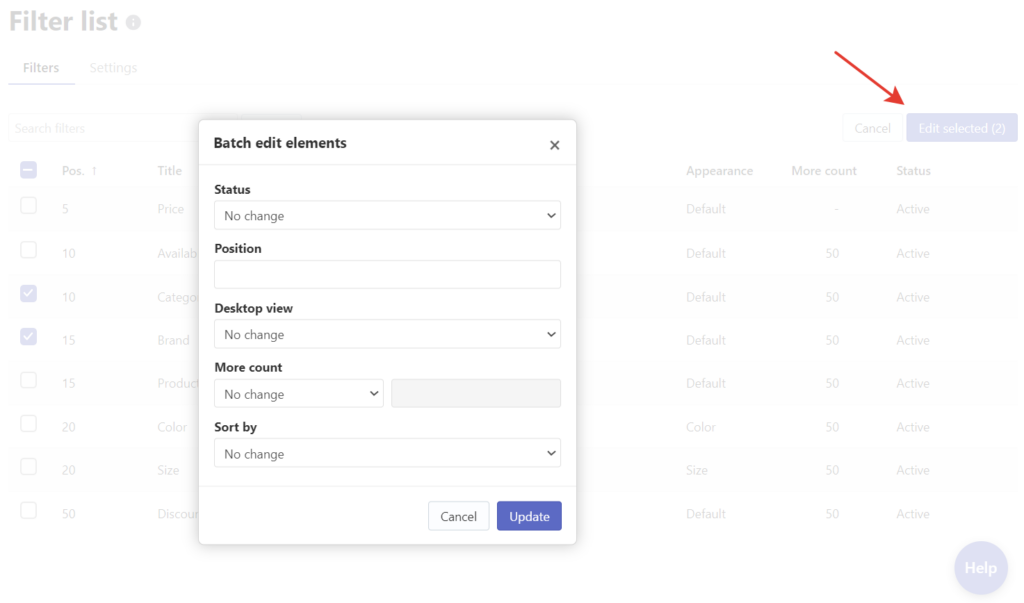1024x603 pixels.
Task: Select the Filters tab
Action: pos(41,67)
